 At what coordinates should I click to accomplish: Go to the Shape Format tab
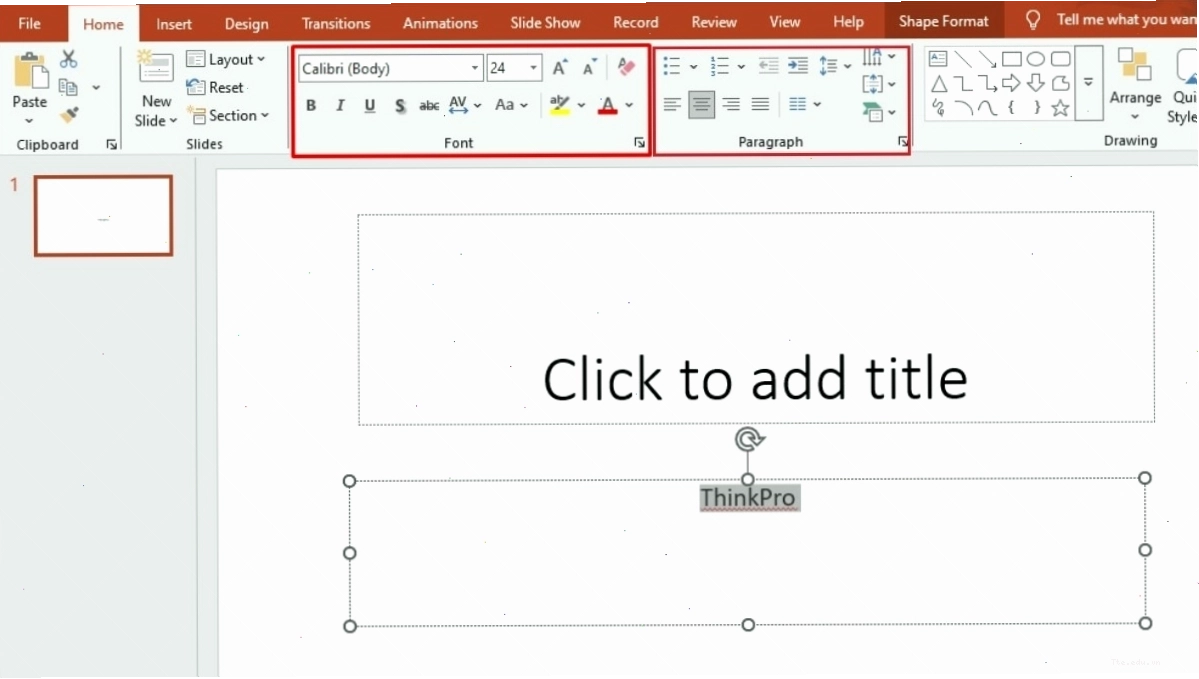(943, 21)
